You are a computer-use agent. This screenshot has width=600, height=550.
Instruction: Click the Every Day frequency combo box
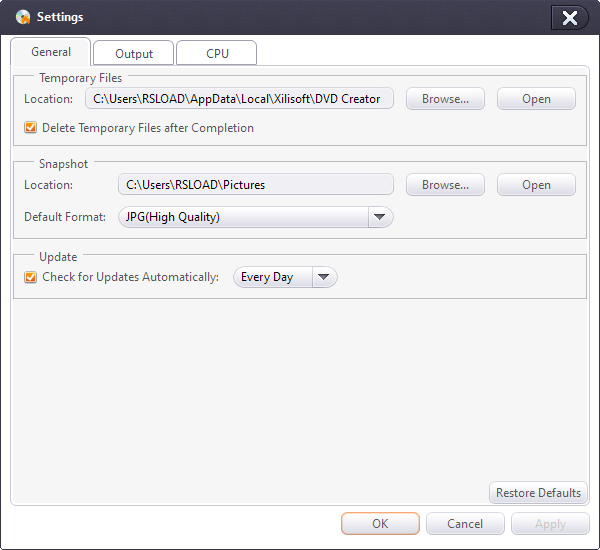[285, 277]
